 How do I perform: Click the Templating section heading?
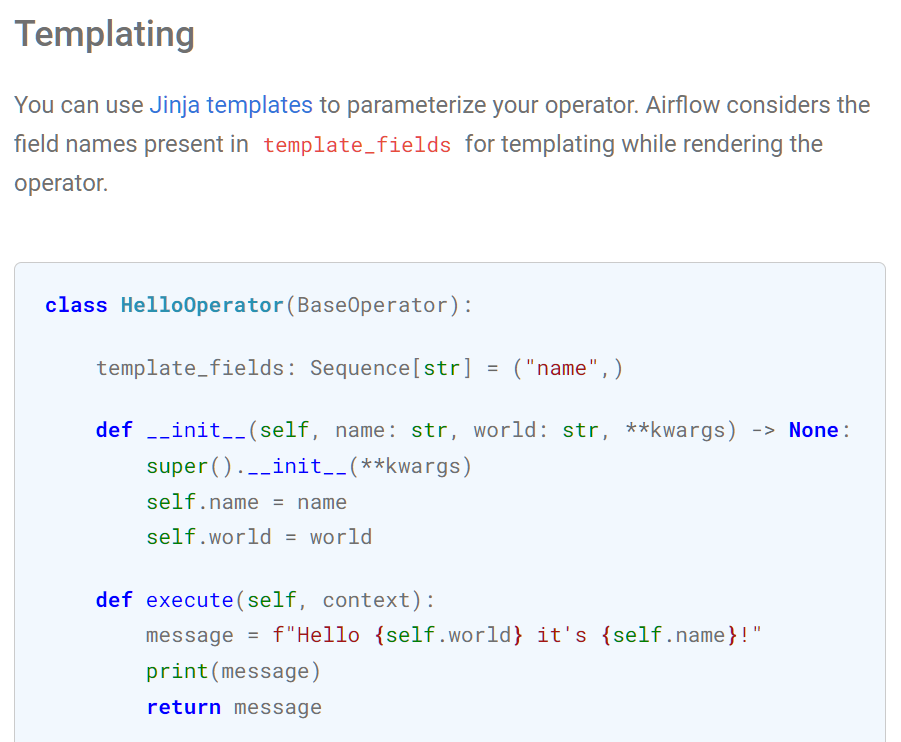105,34
